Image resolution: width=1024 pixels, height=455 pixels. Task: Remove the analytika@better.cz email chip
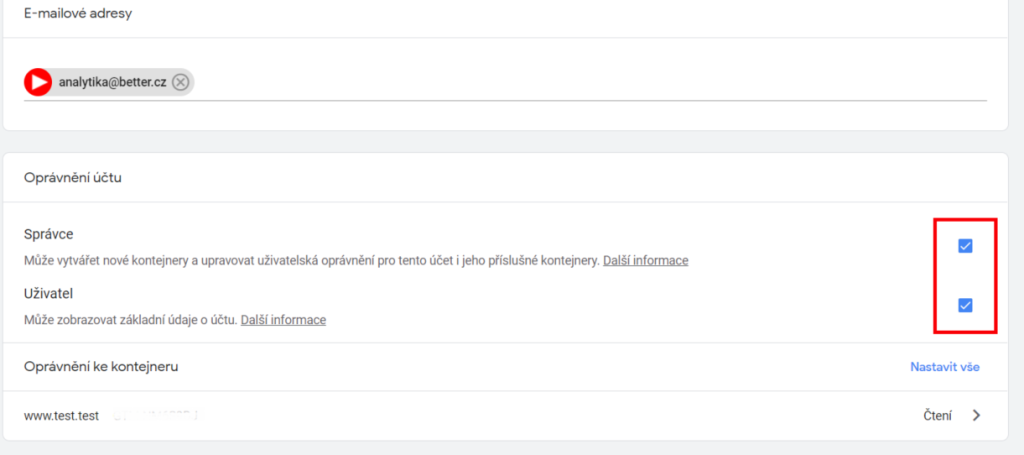[181, 82]
